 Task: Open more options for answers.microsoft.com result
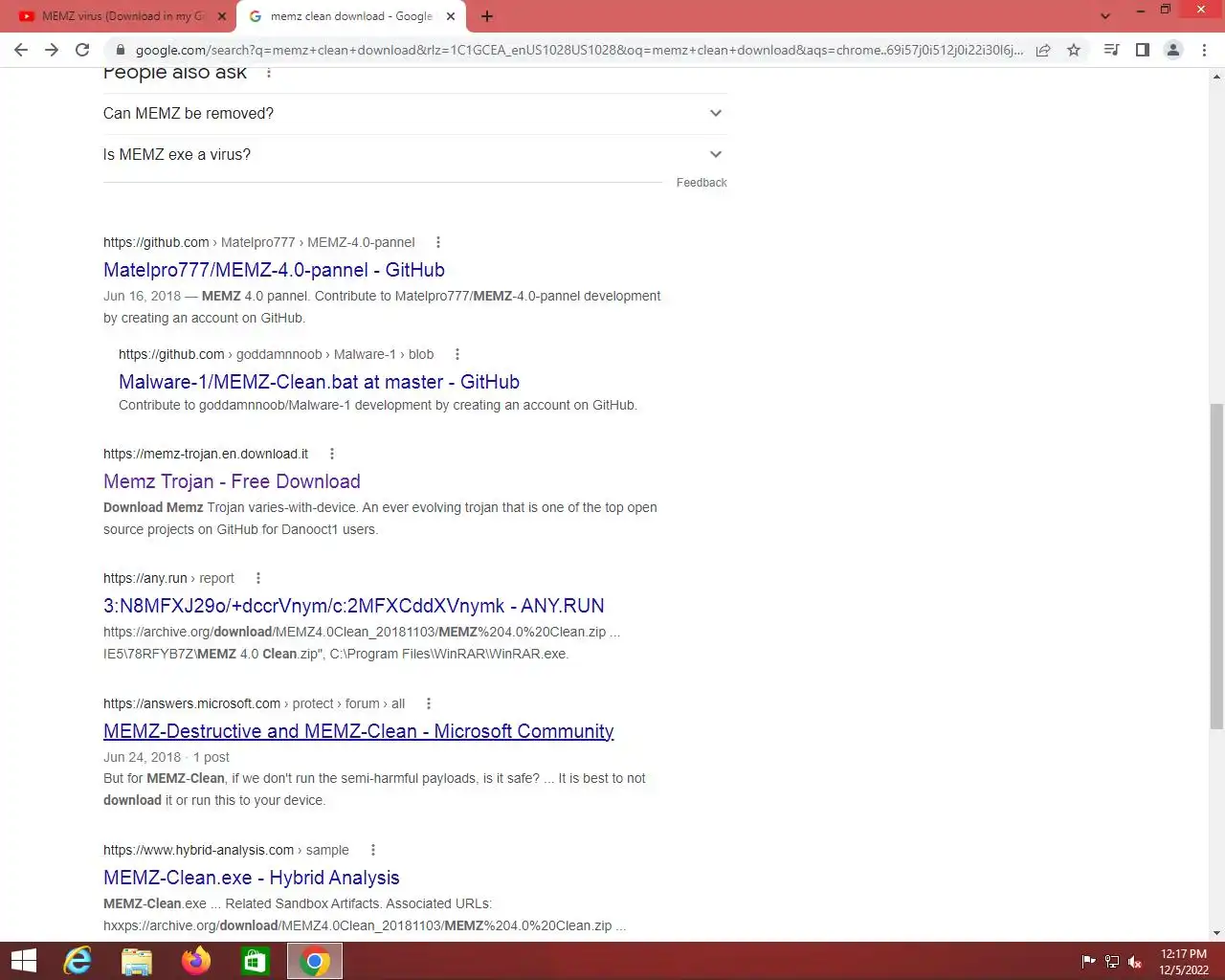click(428, 703)
